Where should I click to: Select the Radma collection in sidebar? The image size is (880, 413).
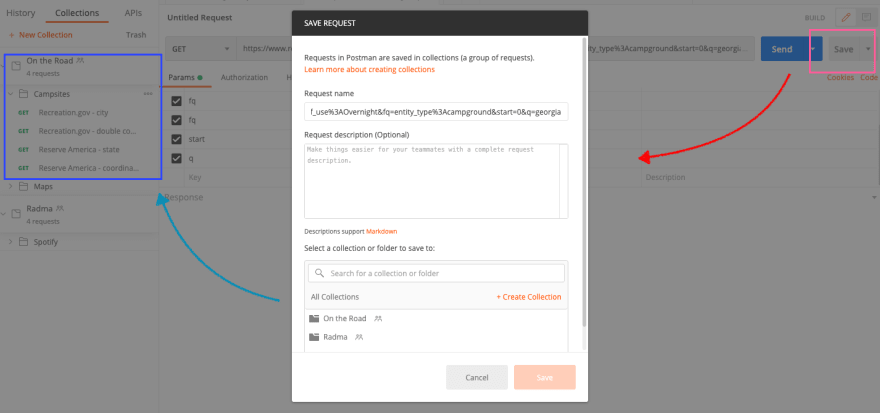tap(39, 209)
